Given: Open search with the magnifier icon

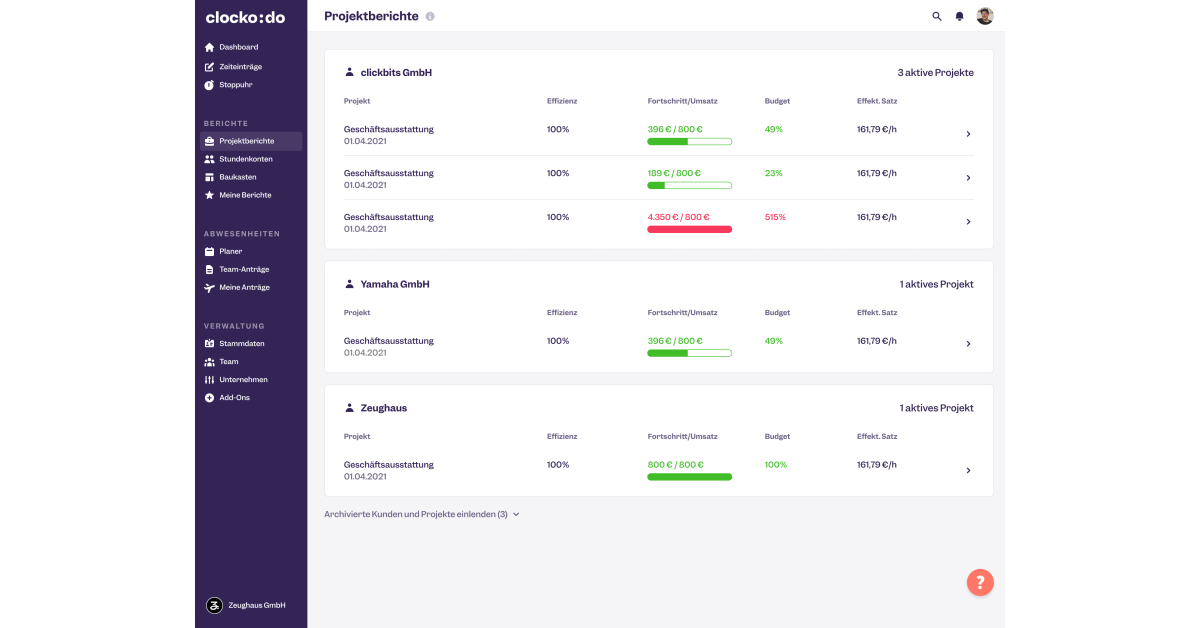Looking at the screenshot, I should pos(937,16).
